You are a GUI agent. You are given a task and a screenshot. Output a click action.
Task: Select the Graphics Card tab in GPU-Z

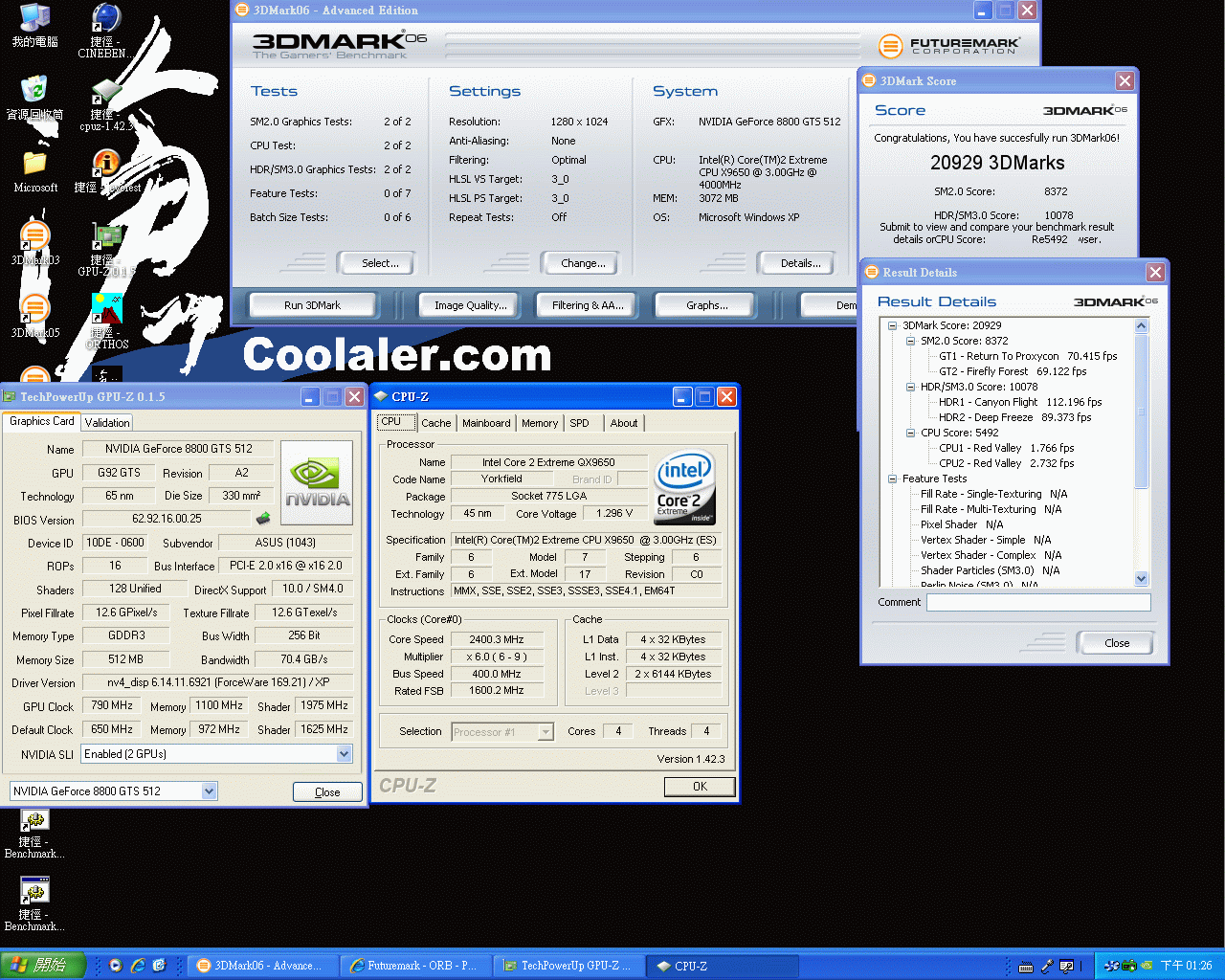[x=41, y=421]
